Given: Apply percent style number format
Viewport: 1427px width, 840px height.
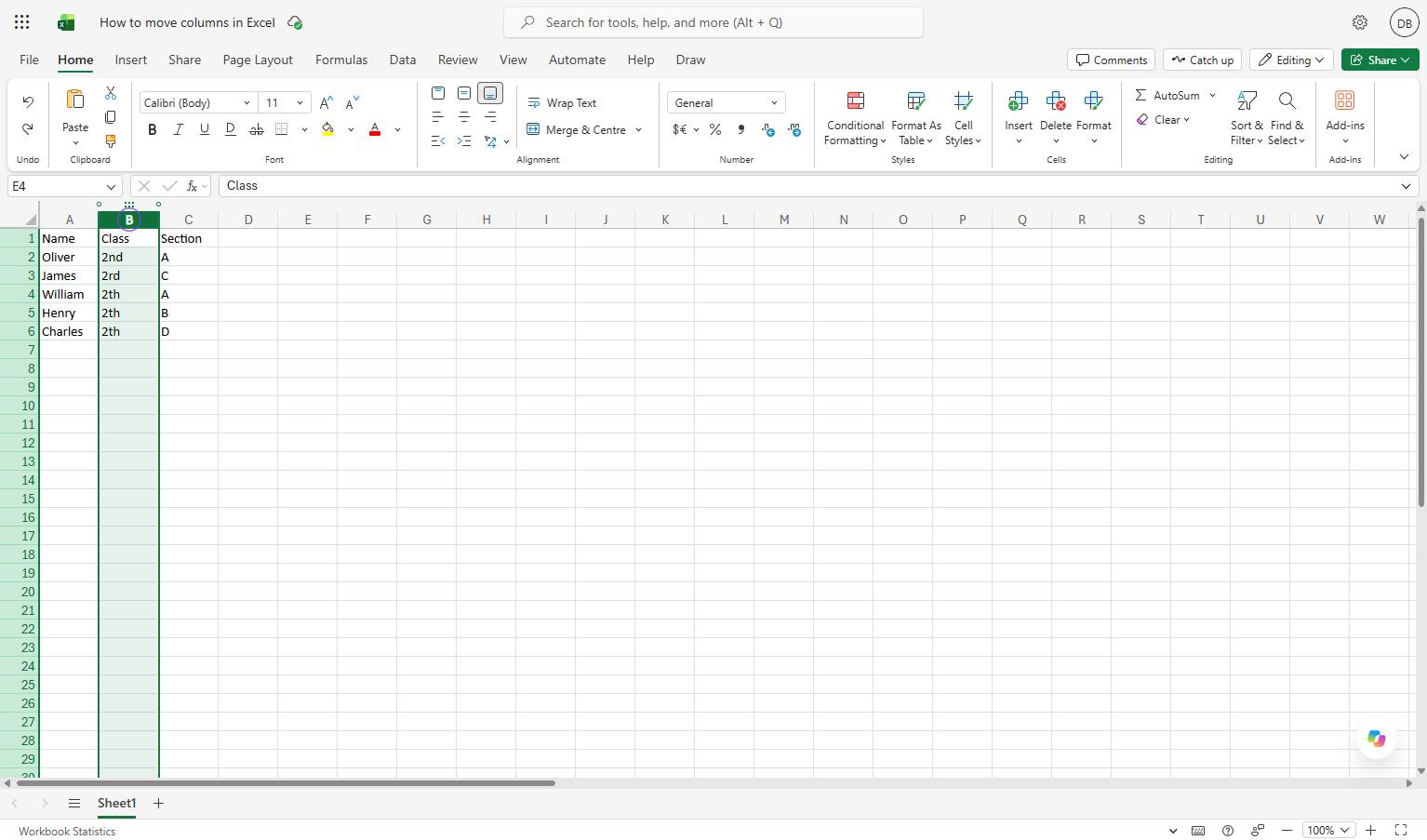Looking at the screenshot, I should click(x=715, y=129).
